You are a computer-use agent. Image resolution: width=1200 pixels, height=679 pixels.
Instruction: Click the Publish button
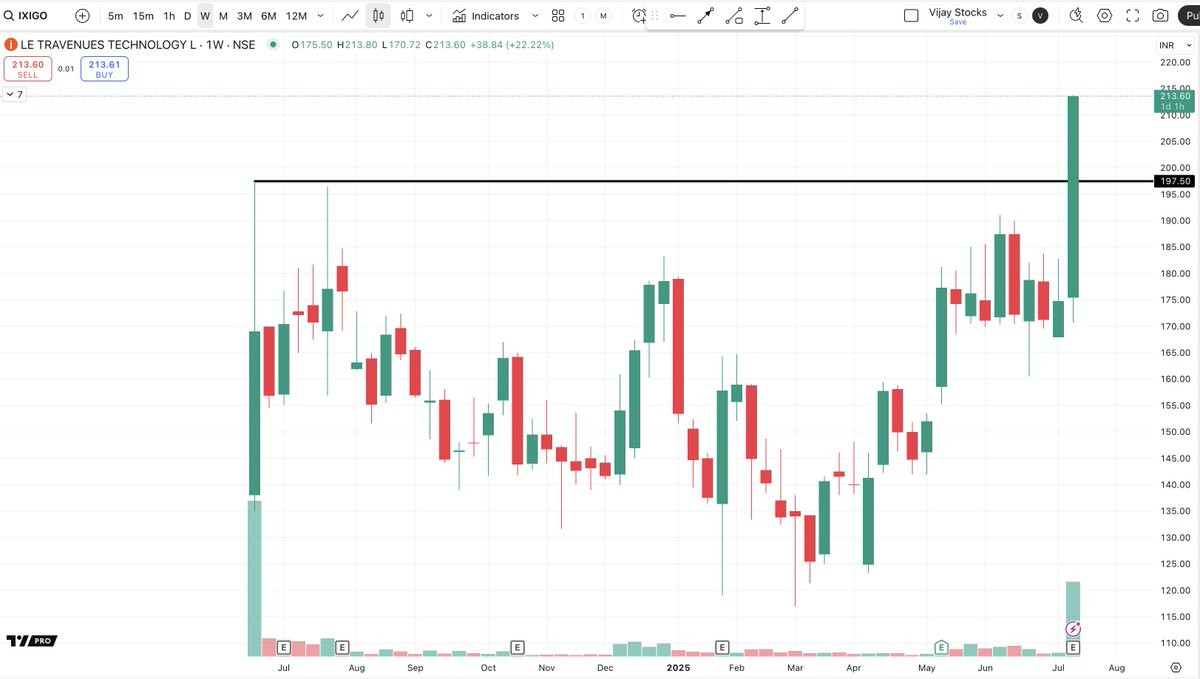[1189, 16]
